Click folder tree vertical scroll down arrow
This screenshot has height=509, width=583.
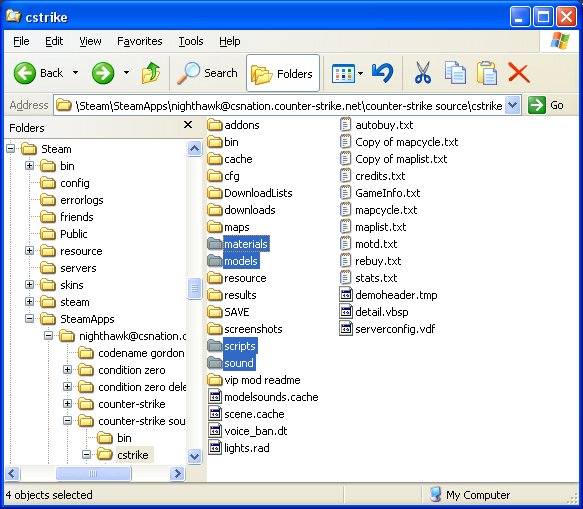[194, 456]
